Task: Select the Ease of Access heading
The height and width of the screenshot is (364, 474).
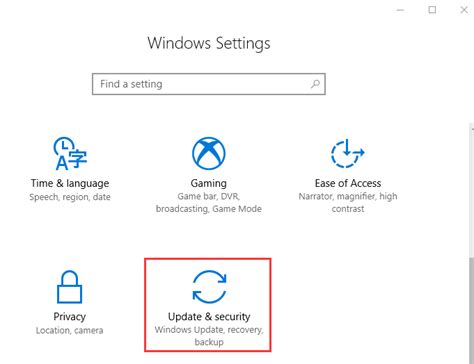Action: 348,183
